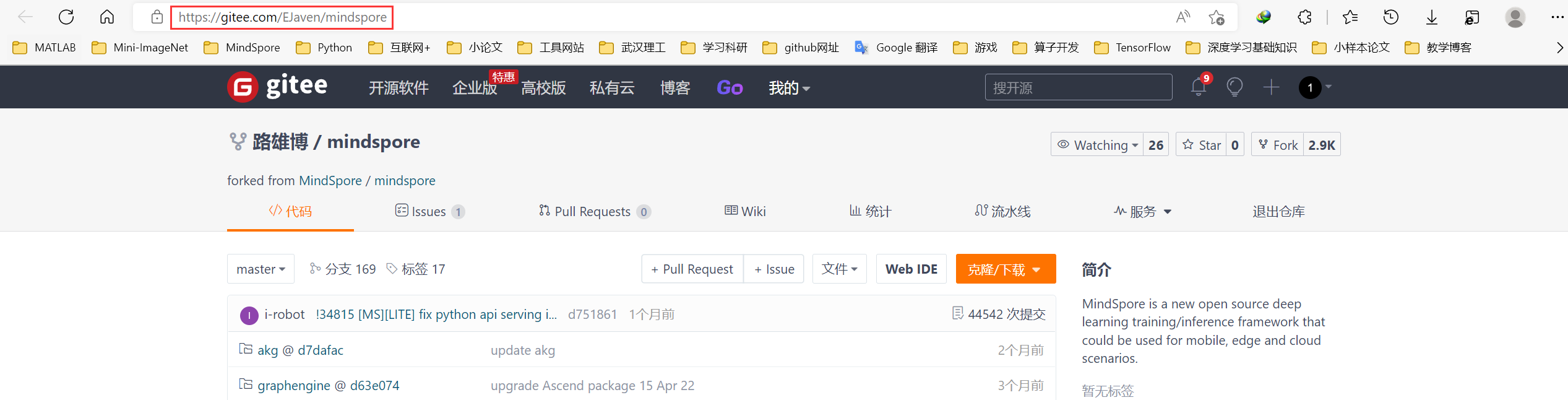Screen dimensions: 1568x400
Task: Open Web IDE
Action: point(911,269)
